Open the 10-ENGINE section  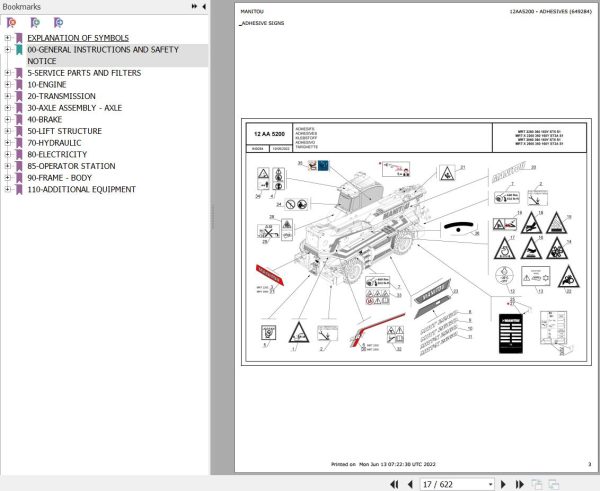(47, 85)
